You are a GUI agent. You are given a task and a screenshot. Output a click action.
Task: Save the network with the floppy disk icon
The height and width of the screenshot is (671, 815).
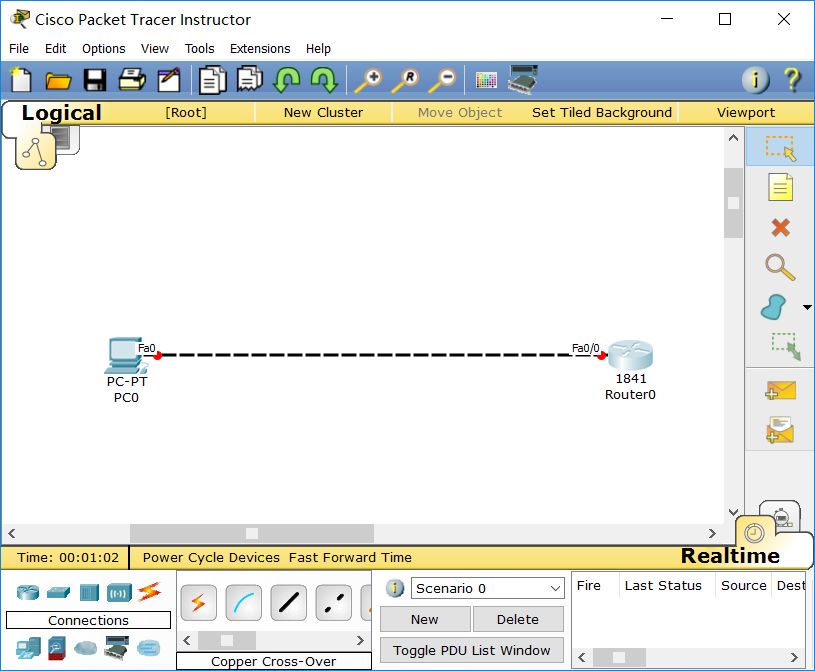(x=95, y=80)
